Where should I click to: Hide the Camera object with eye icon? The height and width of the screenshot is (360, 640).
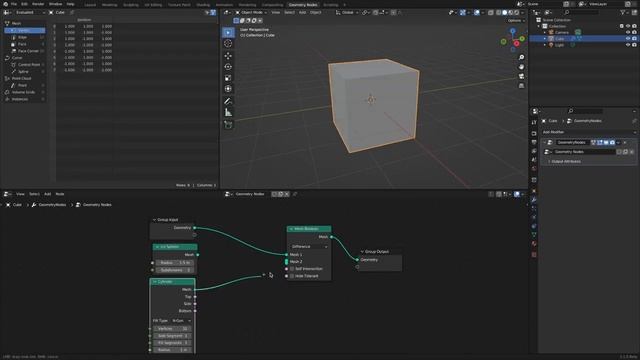click(x=628, y=32)
